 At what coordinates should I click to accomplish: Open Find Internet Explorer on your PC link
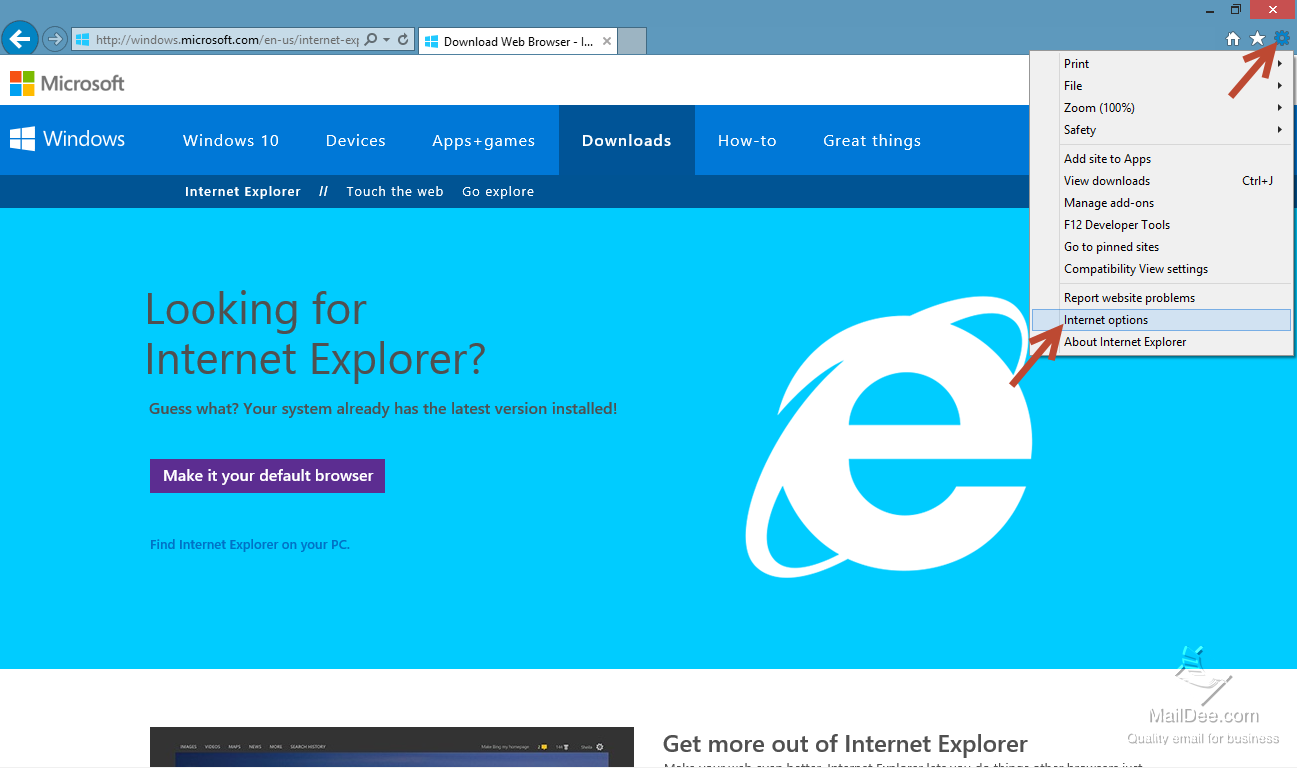point(249,544)
